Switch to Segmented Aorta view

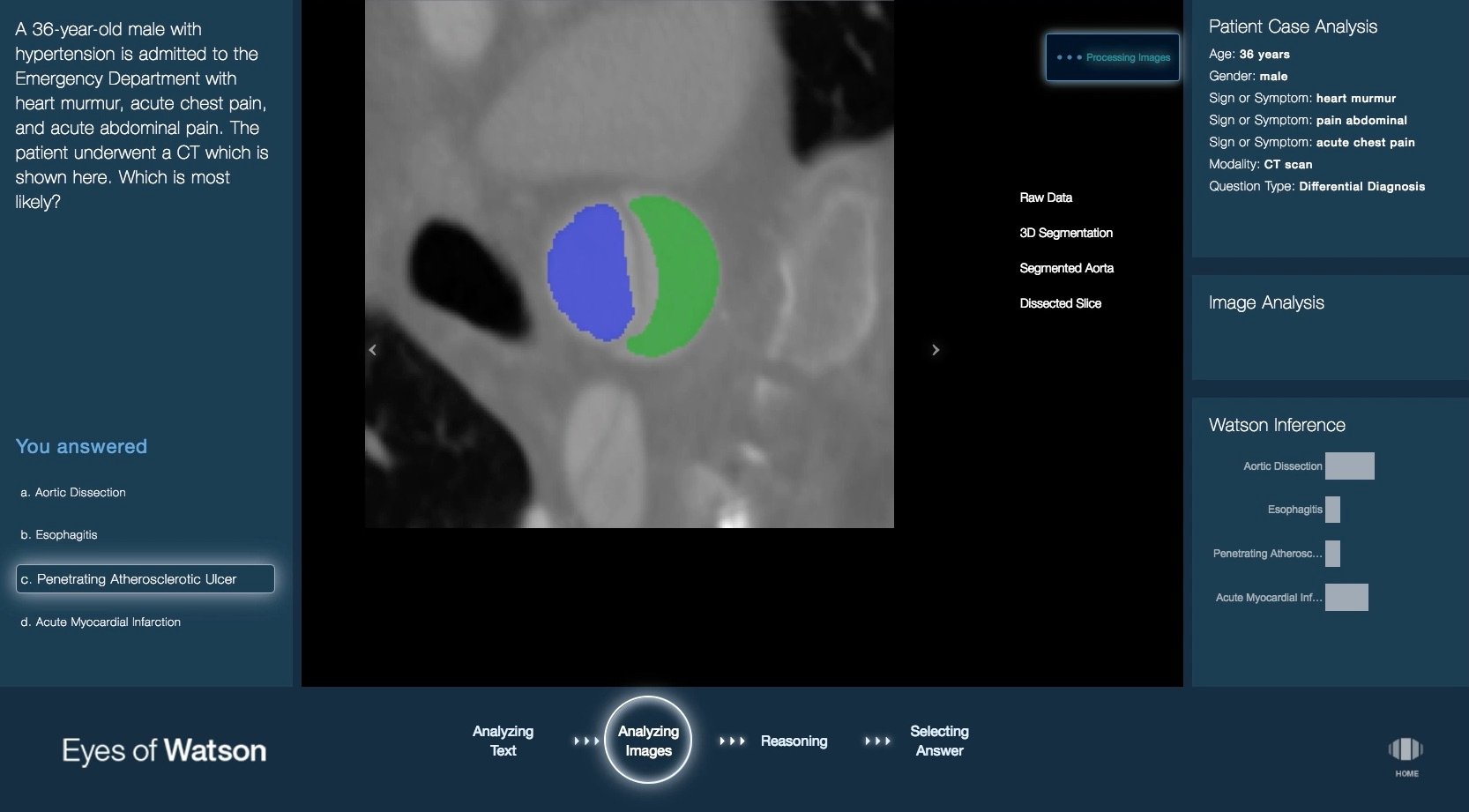tap(1066, 268)
